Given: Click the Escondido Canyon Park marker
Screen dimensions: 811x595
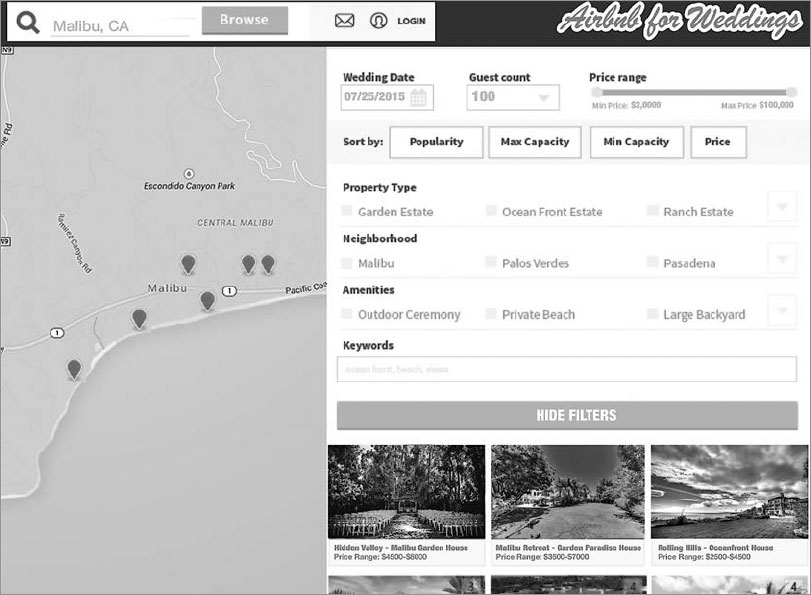Looking at the screenshot, I should pos(189,173).
